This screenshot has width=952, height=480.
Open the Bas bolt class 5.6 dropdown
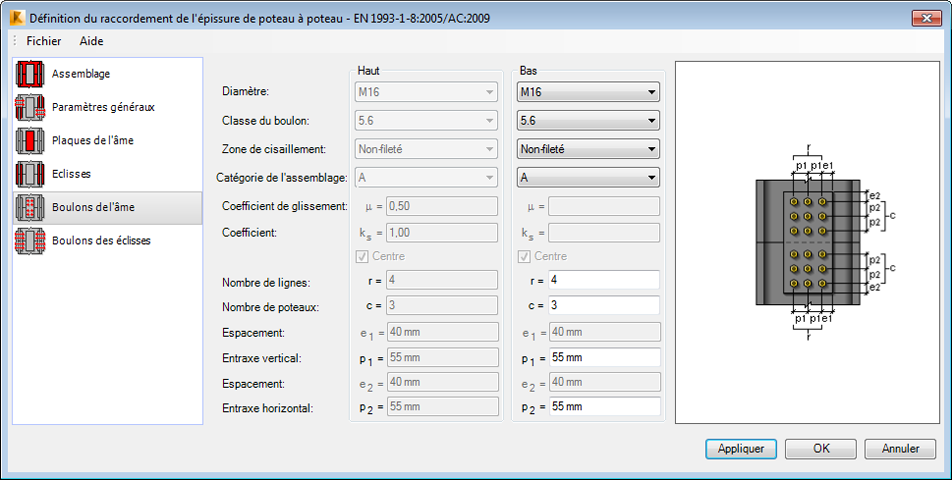[x=588, y=121]
